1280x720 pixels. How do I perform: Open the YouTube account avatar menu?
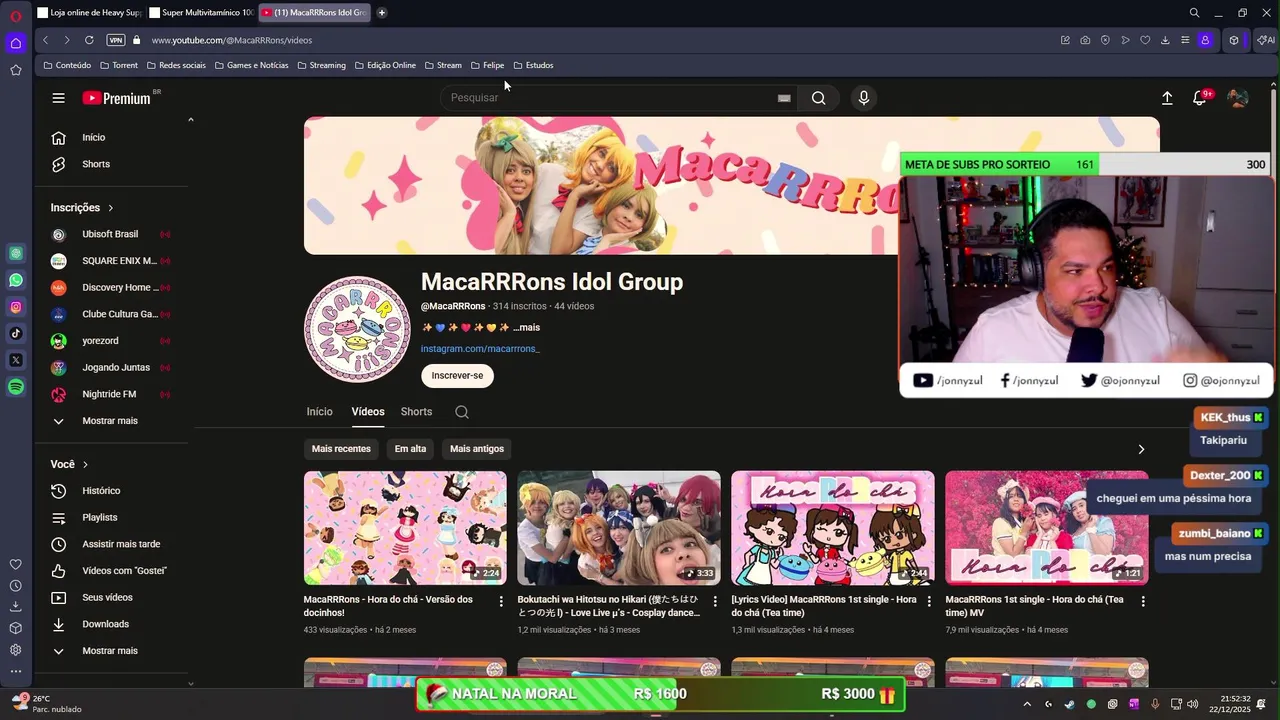pyautogui.click(x=1238, y=98)
